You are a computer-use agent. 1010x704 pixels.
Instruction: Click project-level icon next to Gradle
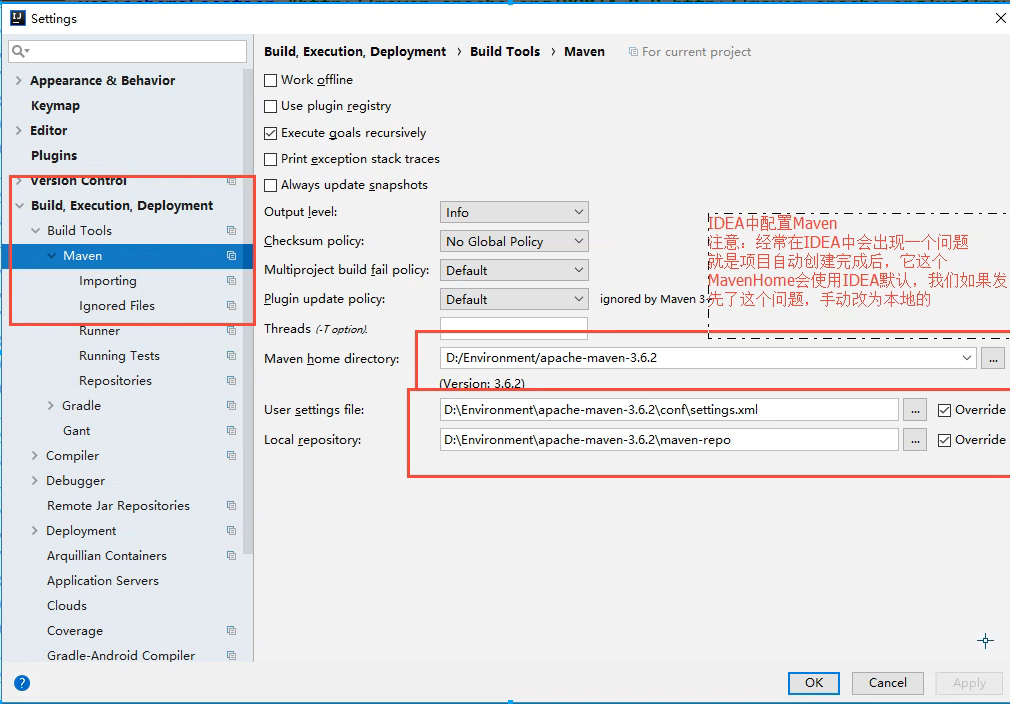pyautogui.click(x=231, y=406)
